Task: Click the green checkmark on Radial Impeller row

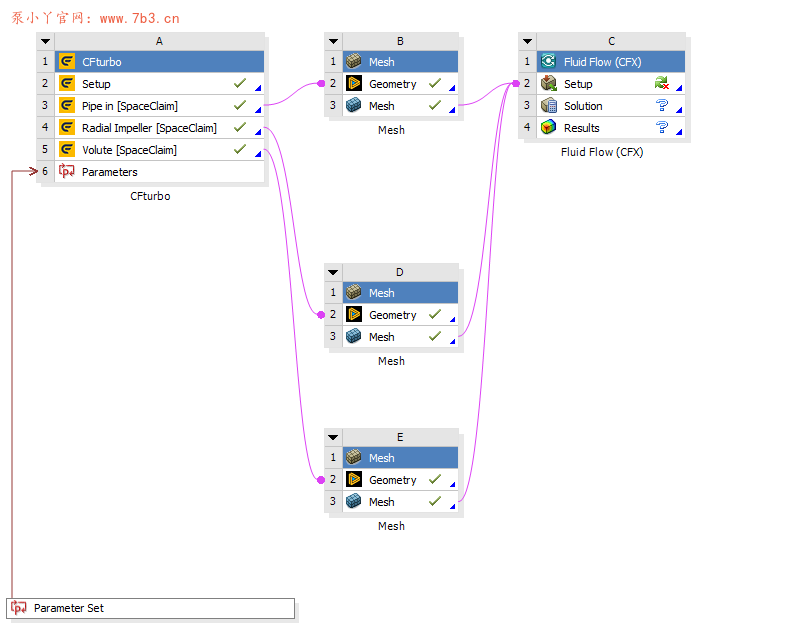Action: click(240, 127)
